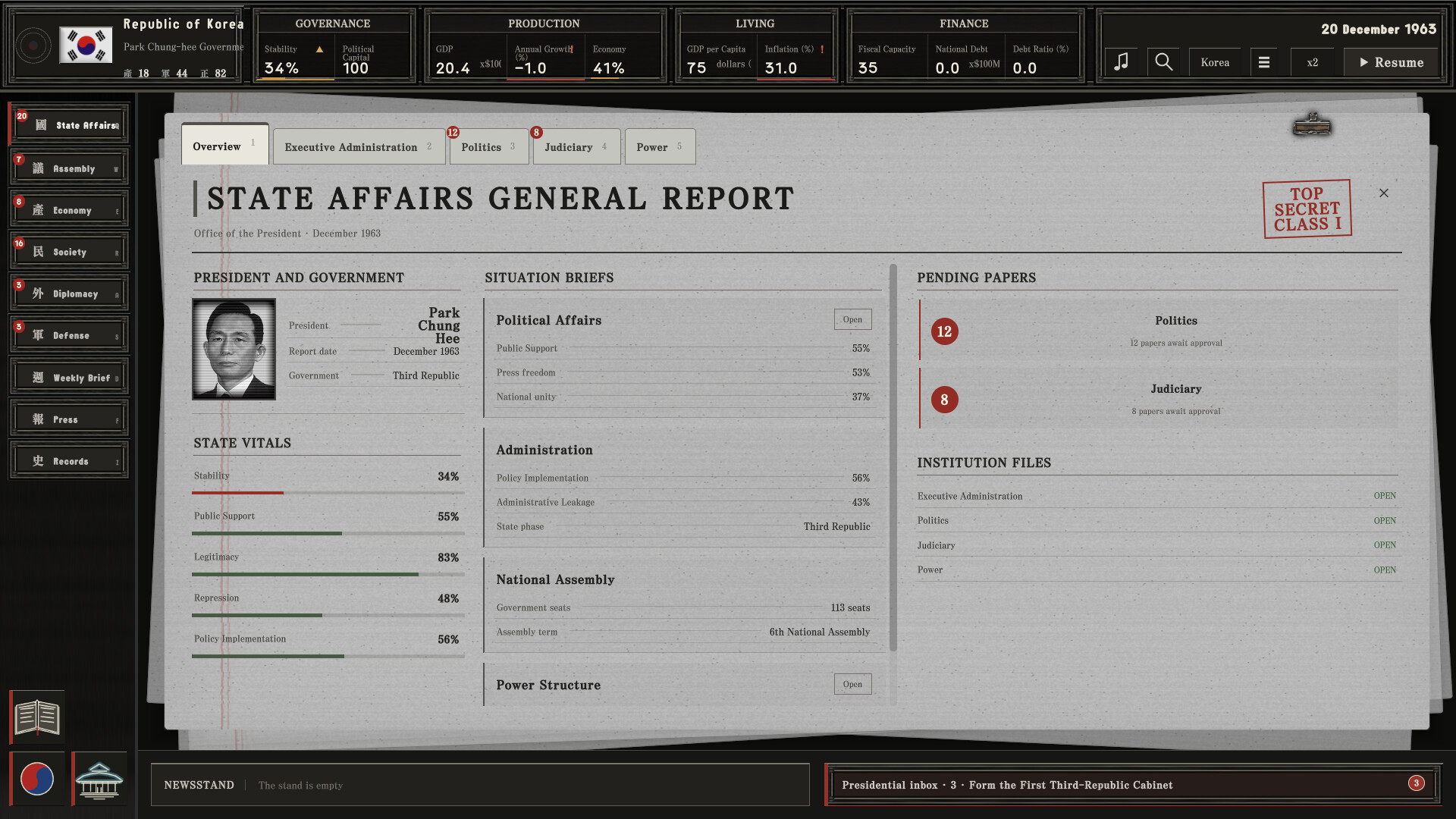Open the Power institution file

pos(1157,570)
